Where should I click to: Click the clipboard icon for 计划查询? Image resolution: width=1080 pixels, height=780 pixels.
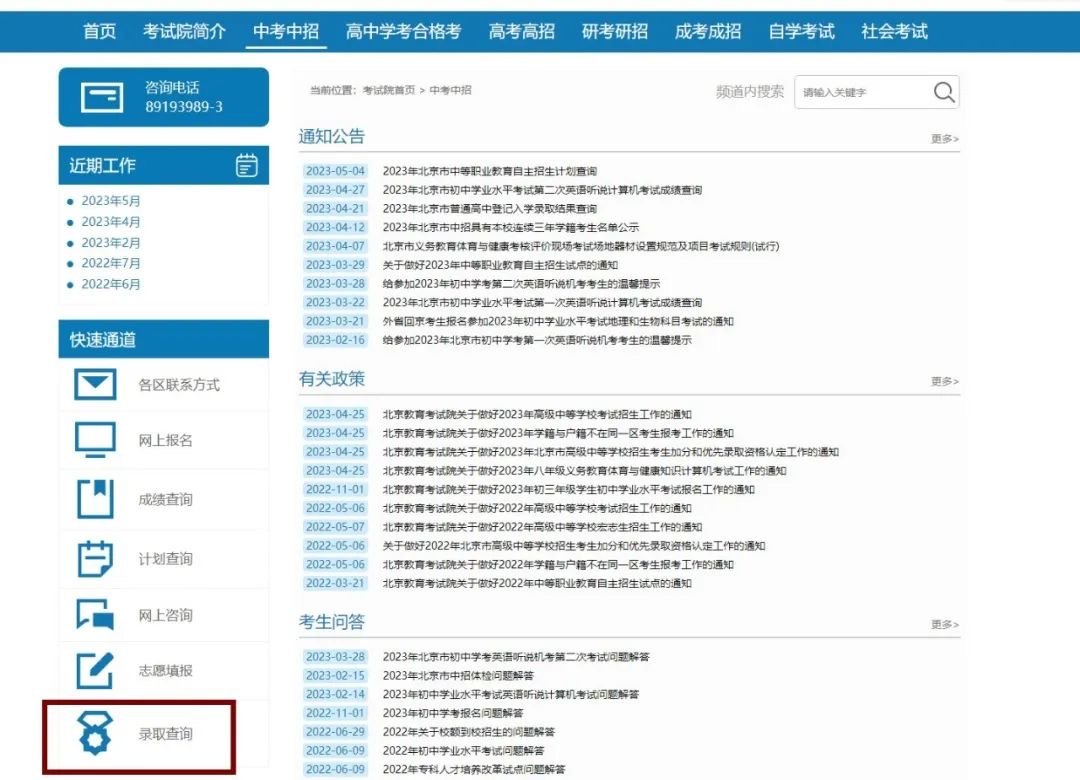(x=96, y=558)
